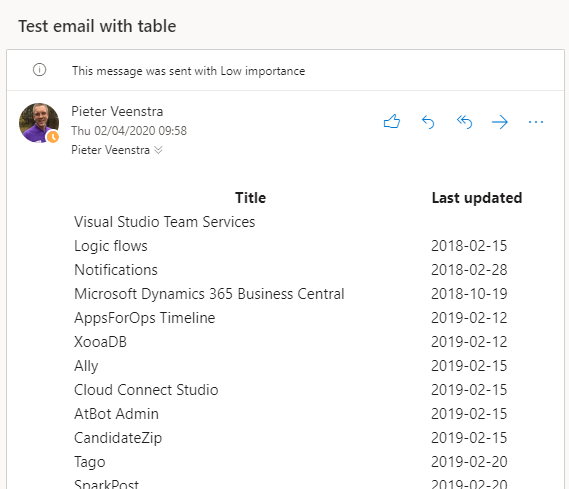Screen dimensions: 569x489
Task: Click date 2018-02-15 in Logic flows row
Action: tap(469, 246)
